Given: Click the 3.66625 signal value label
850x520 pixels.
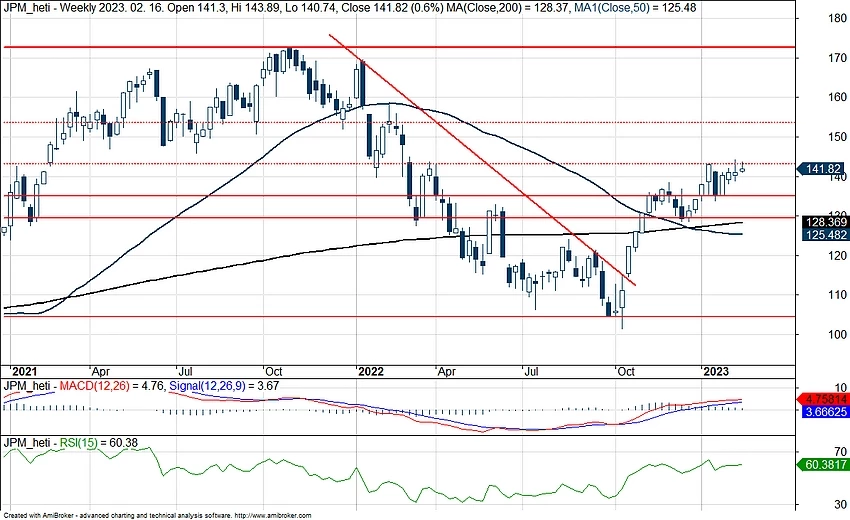Looking at the screenshot, I should pyautogui.click(x=824, y=412).
